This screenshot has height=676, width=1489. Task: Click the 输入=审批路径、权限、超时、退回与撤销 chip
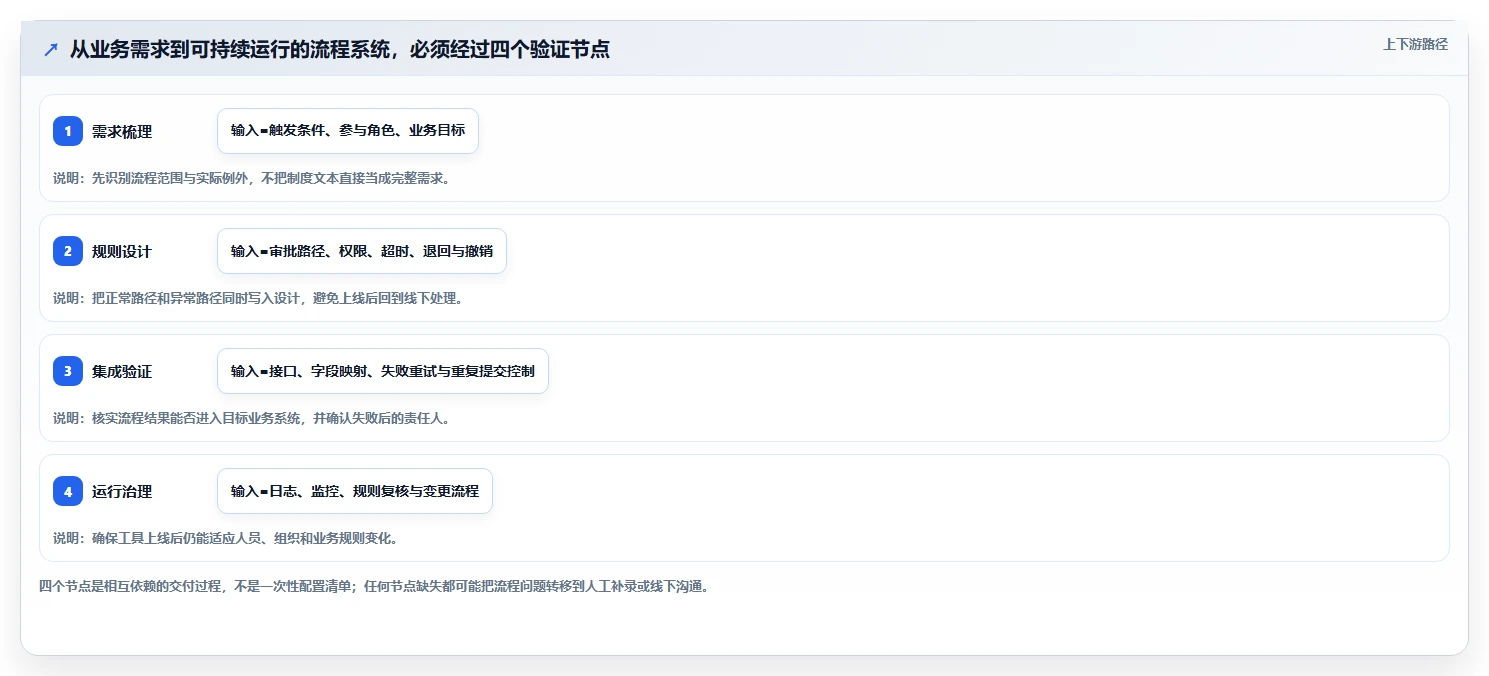[362, 251]
